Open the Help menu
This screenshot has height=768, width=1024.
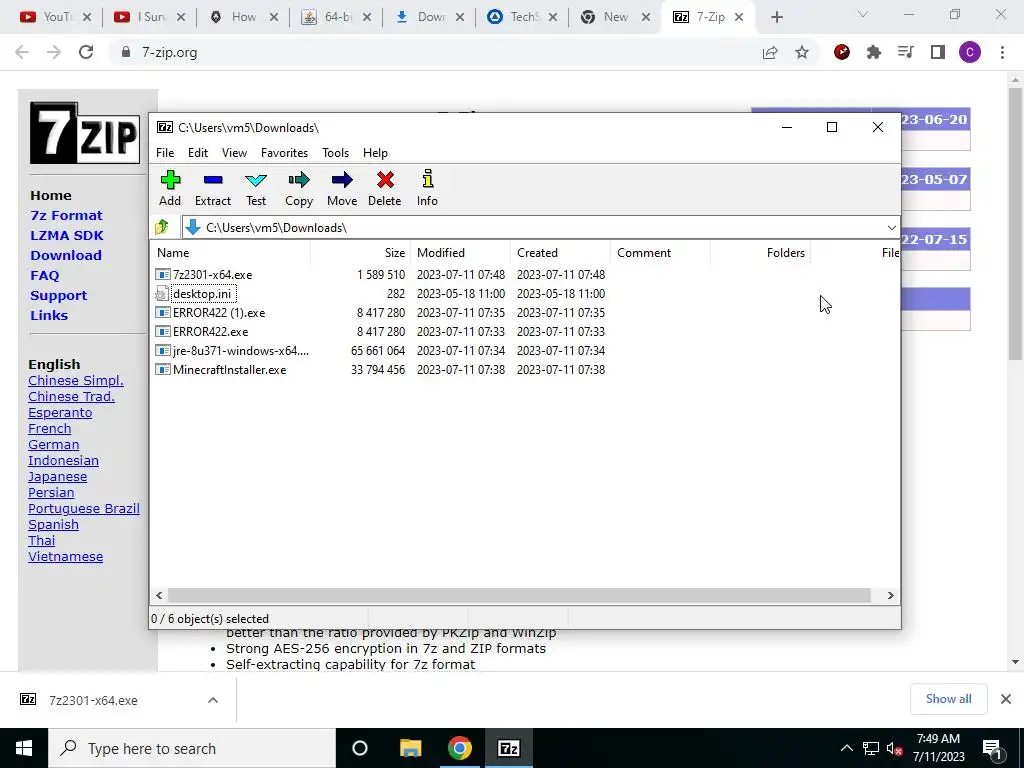375,153
